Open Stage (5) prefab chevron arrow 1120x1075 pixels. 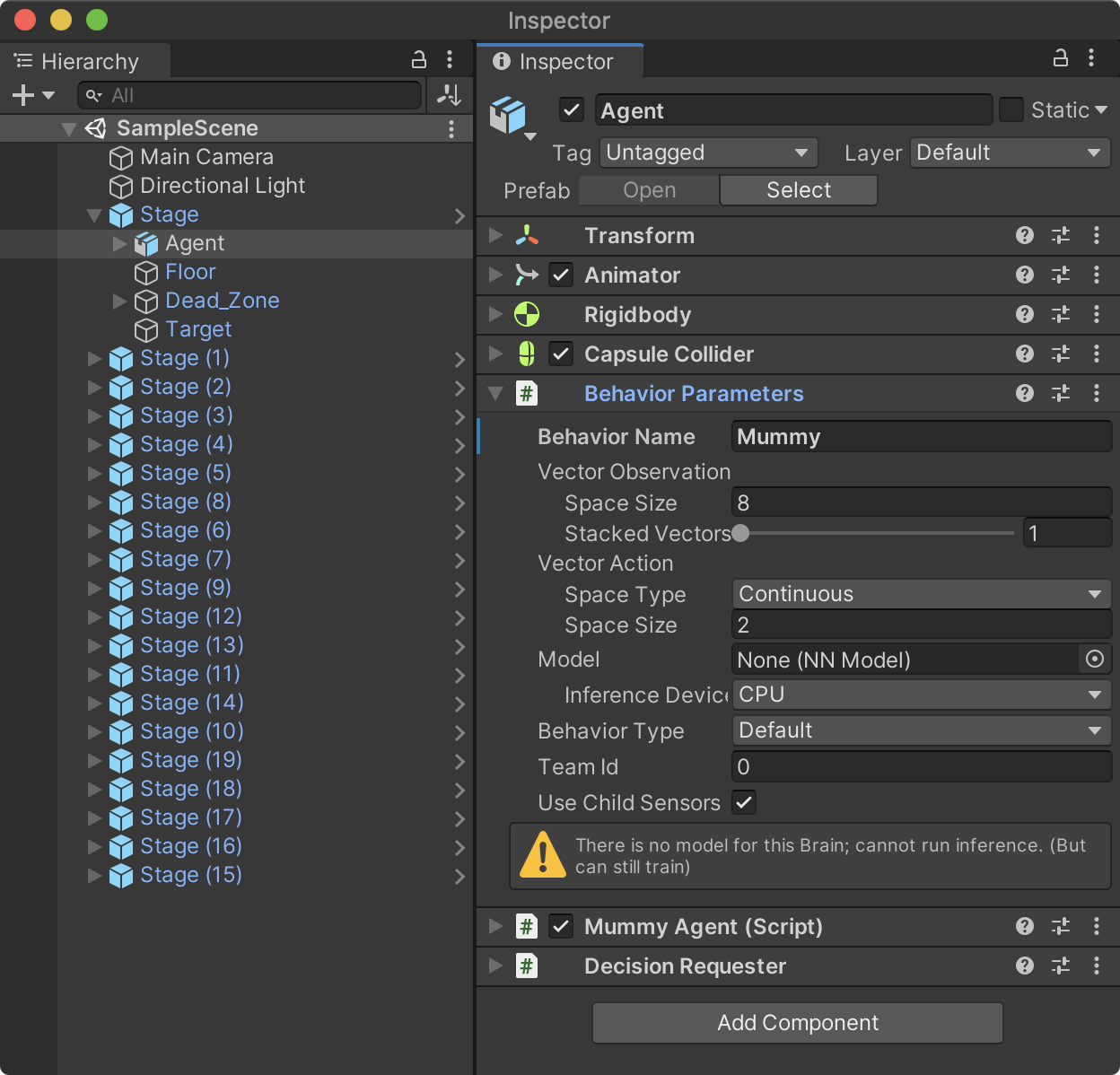459,474
